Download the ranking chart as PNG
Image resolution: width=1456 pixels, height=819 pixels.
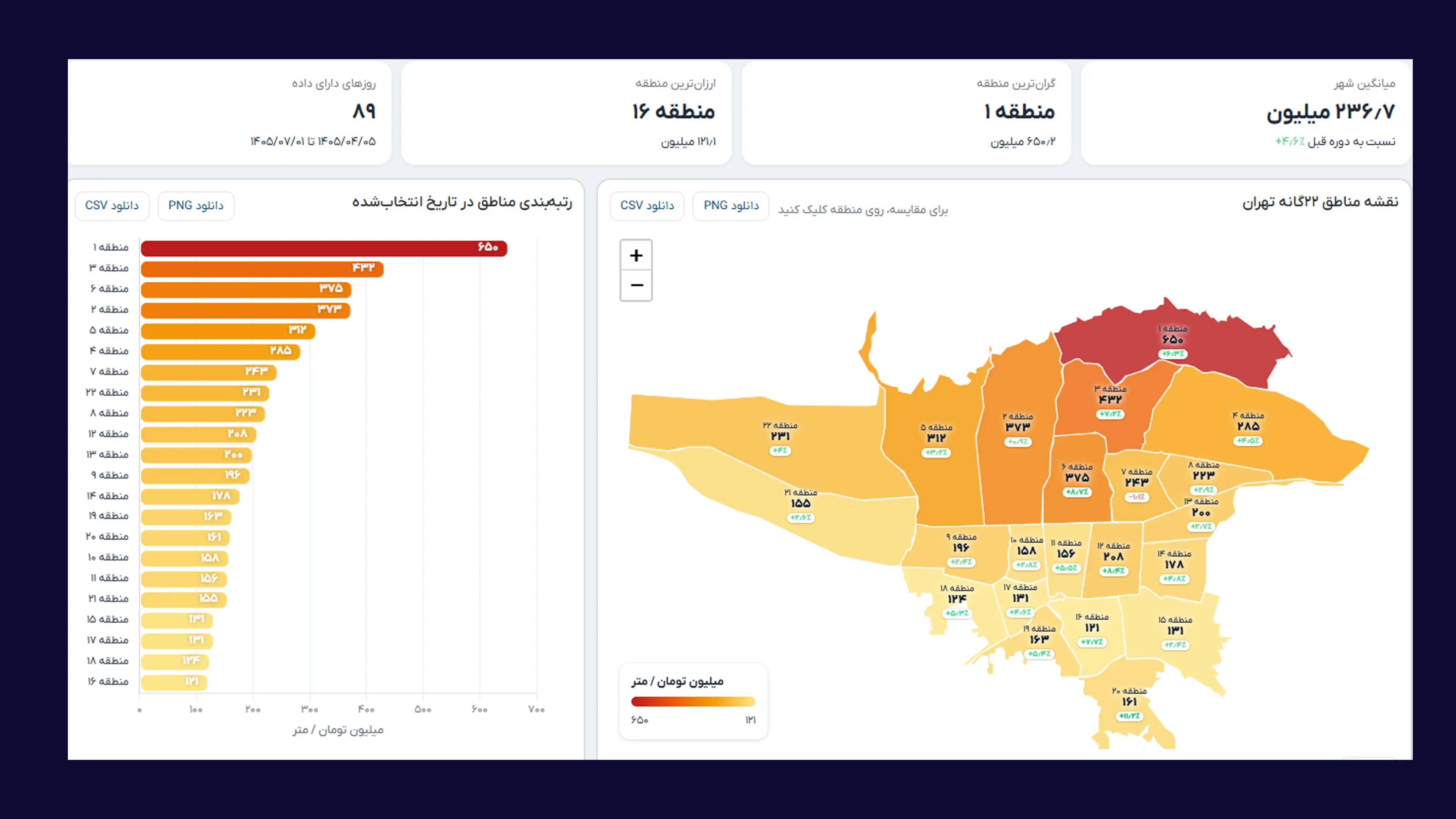click(196, 206)
